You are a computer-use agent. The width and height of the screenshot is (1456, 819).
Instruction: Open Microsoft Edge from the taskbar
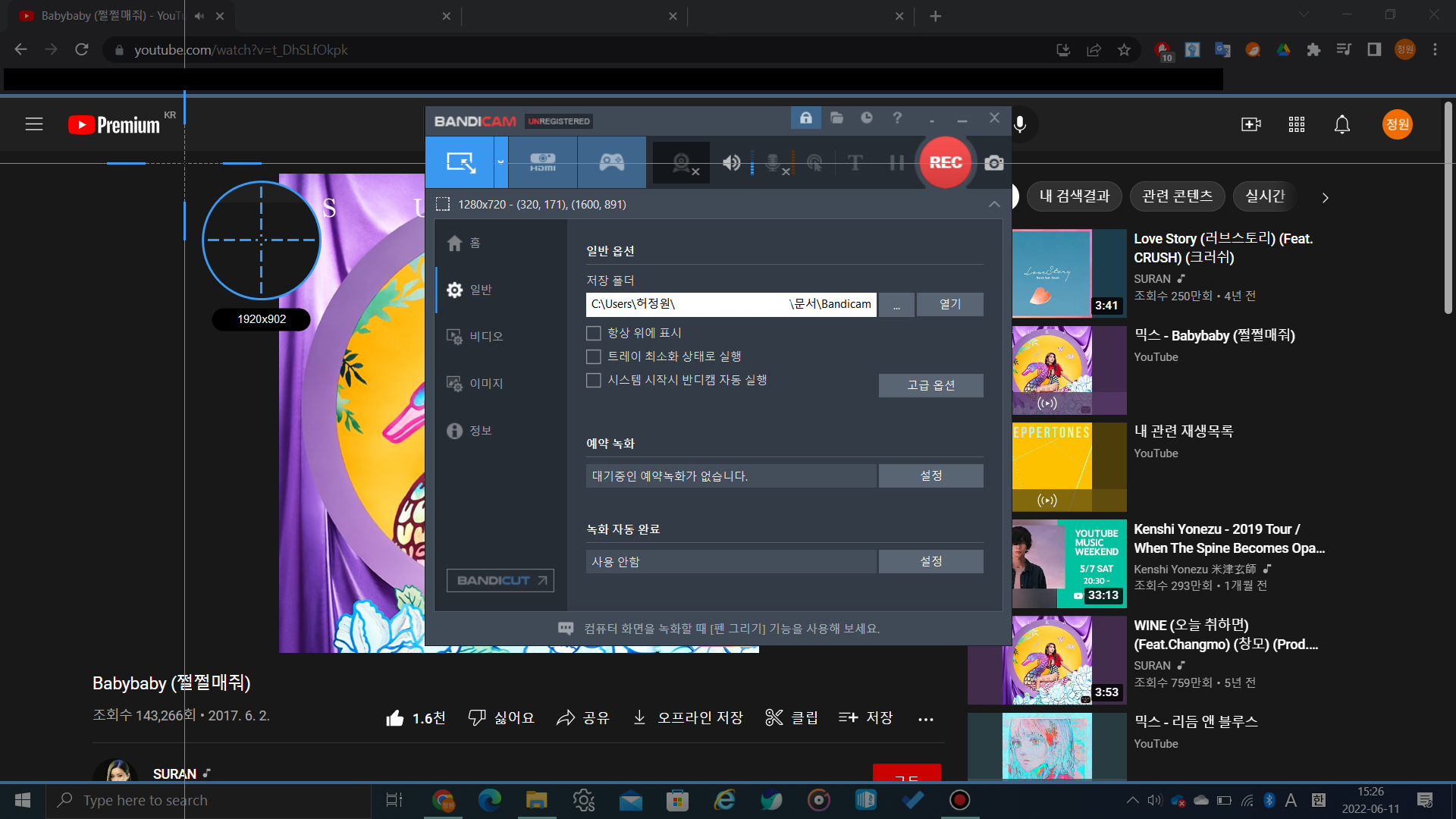490,800
